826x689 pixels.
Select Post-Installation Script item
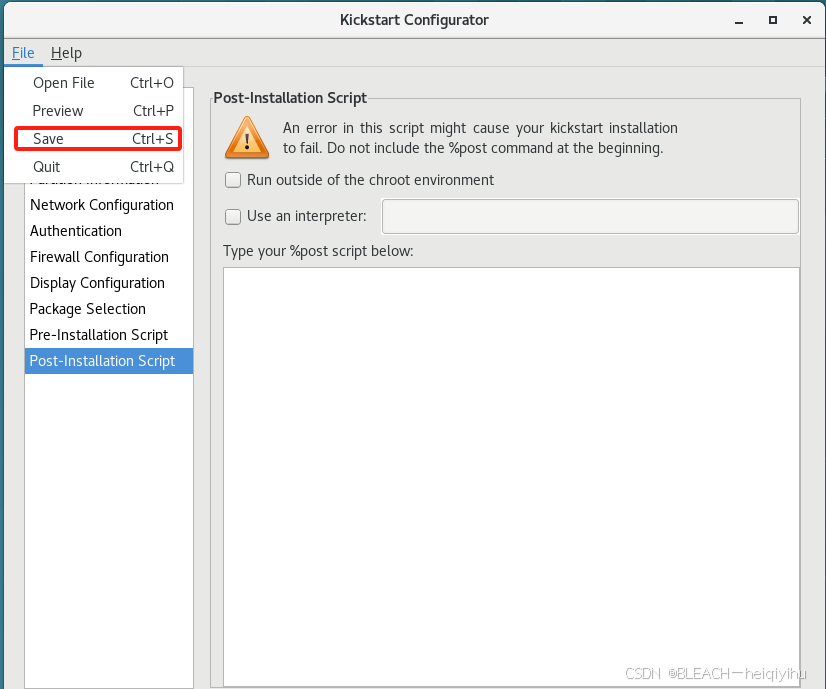click(x=109, y=361)
